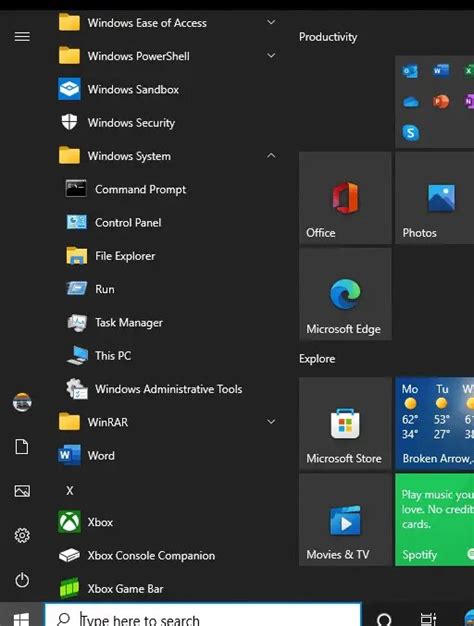This screenshot has height=626, width=474.
Task: Open the Microsoft Store tile
Action: click(x=345, y=424)
